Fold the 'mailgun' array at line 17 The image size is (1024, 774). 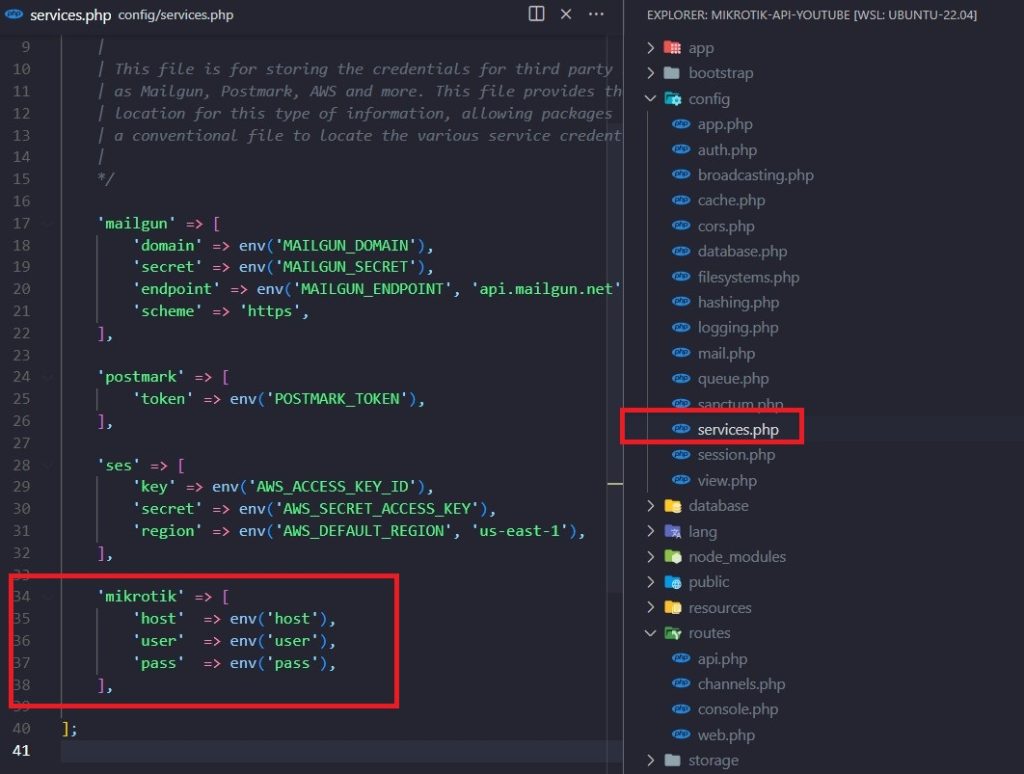pyautogui.click(x=49, y=224)
